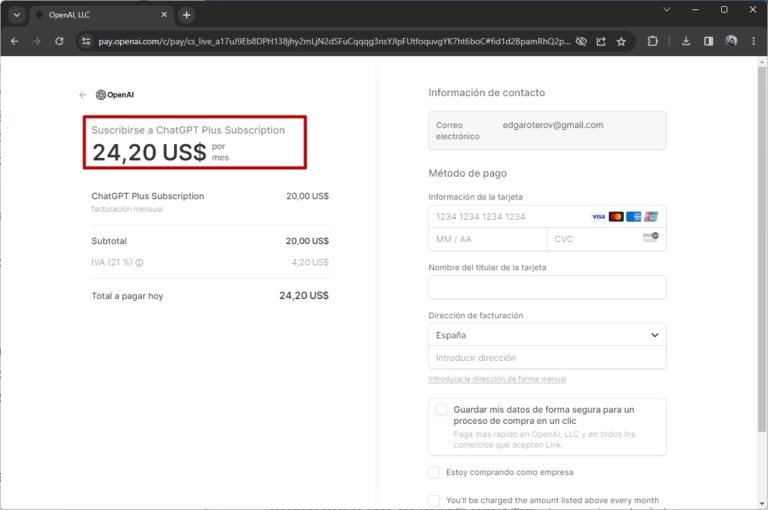The height and width of the screenshot is (510, 768).
Task: Check the charged every month agreement box
Action: pos(434,500)
